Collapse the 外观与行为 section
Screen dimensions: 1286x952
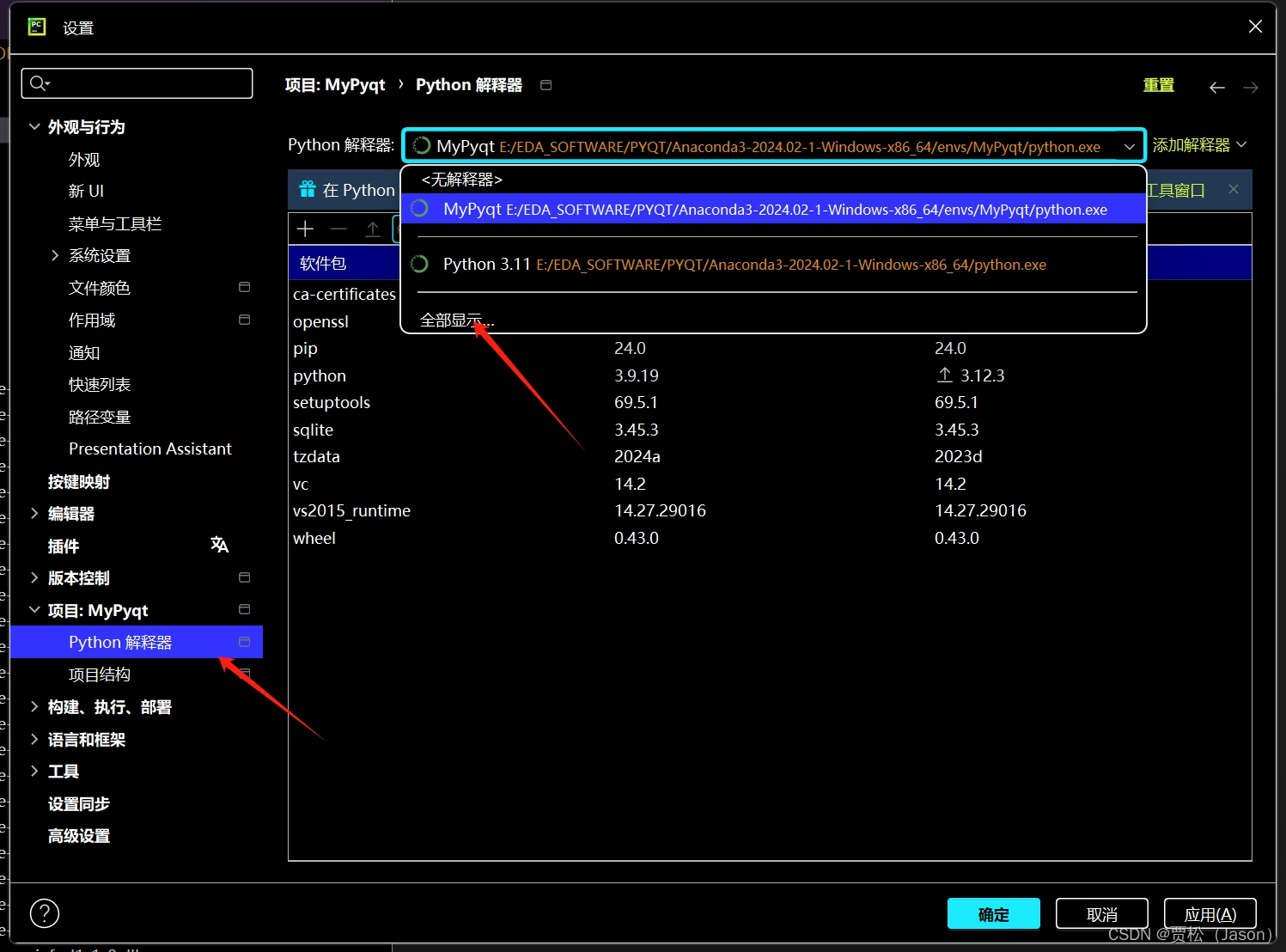click(x=34, y=126)
